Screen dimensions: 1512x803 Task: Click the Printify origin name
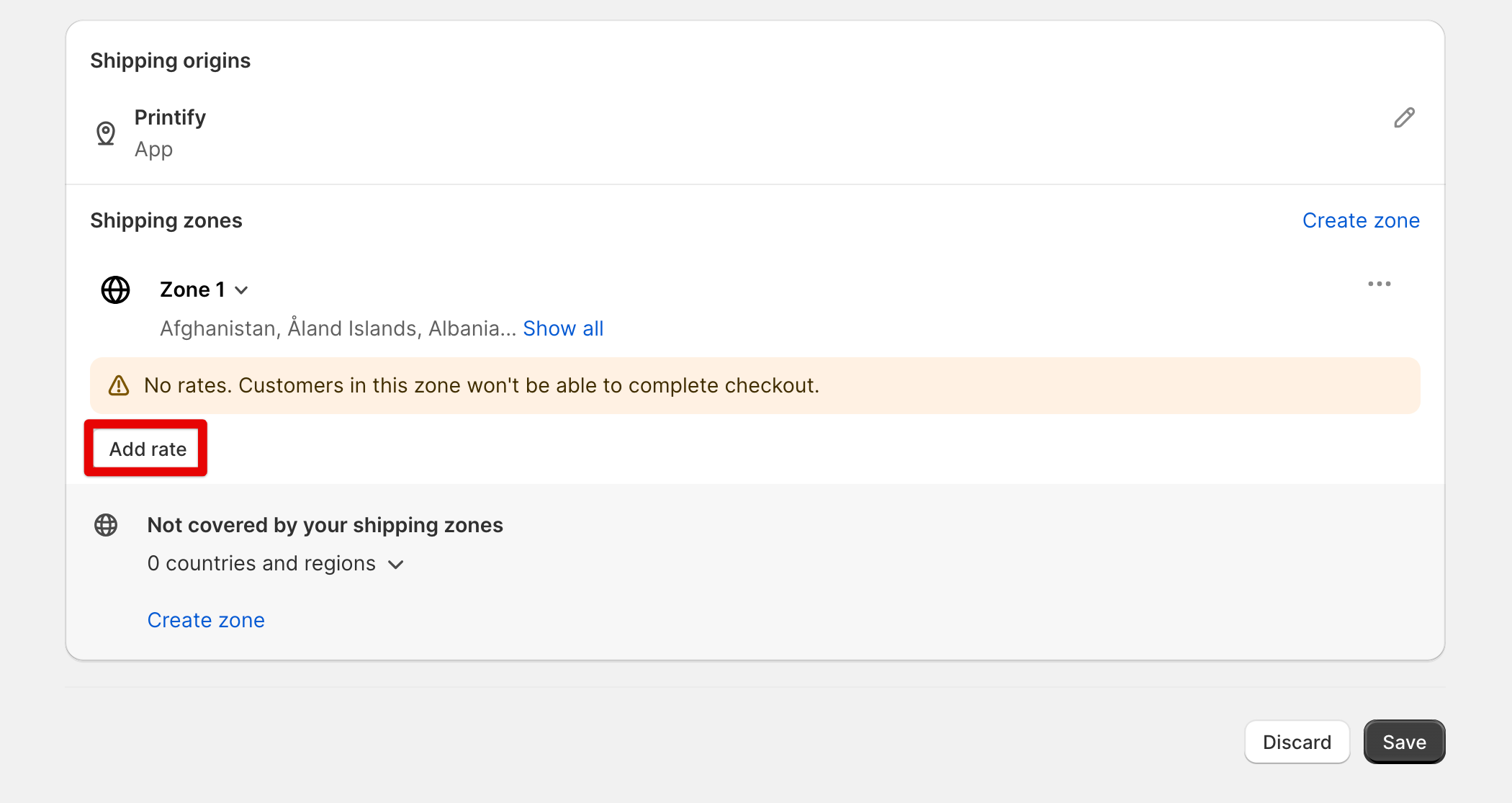(170, 117)
